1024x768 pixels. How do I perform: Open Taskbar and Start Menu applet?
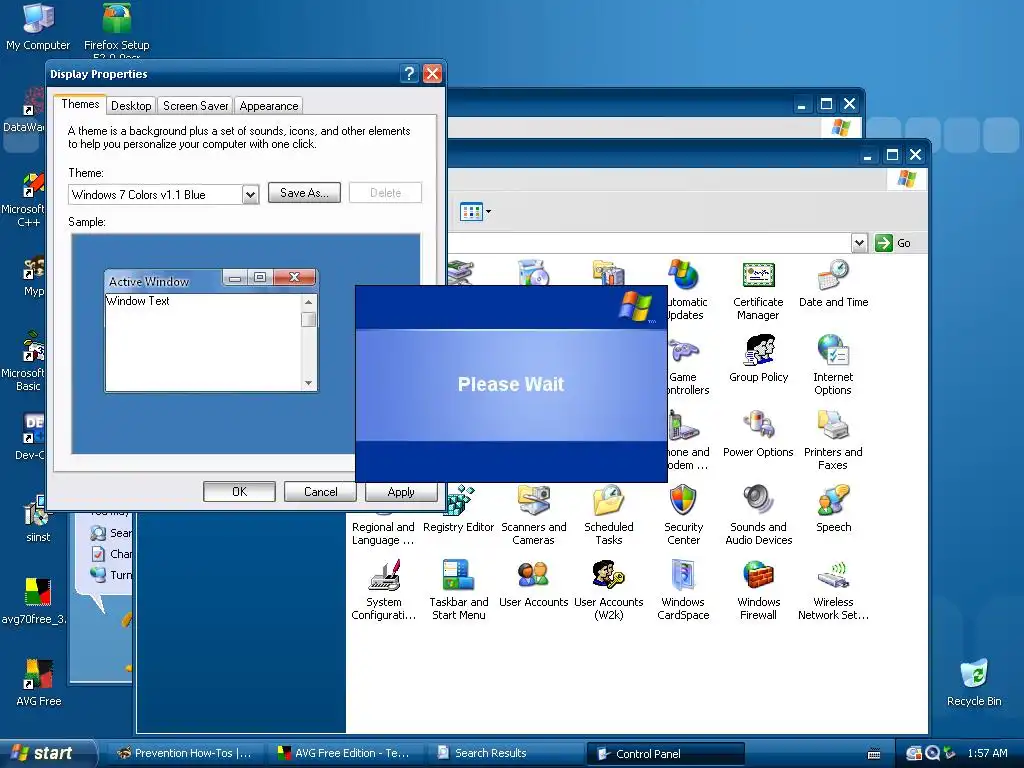point(458,590)
